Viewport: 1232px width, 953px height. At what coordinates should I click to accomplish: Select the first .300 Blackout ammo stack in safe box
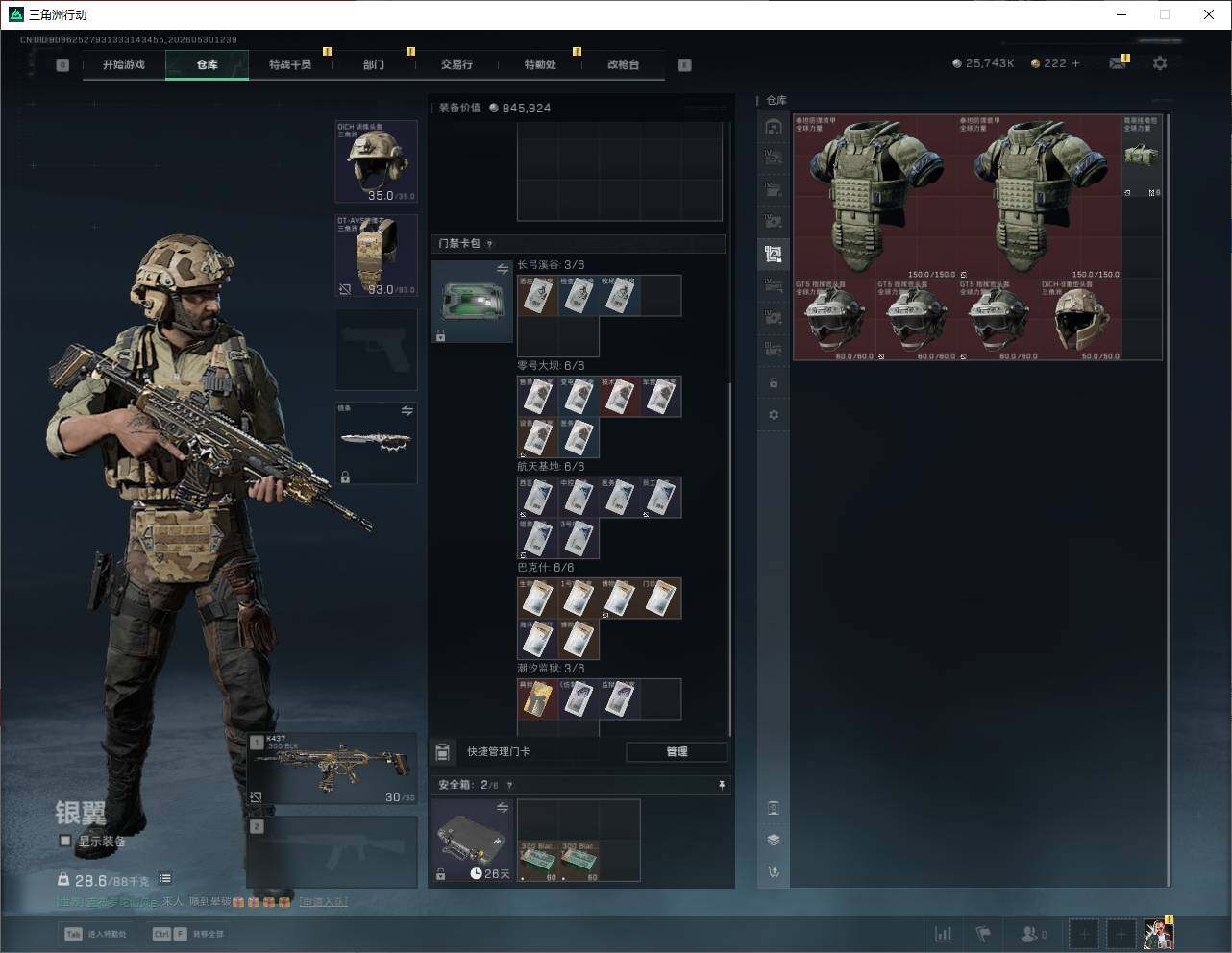(538, 862)
